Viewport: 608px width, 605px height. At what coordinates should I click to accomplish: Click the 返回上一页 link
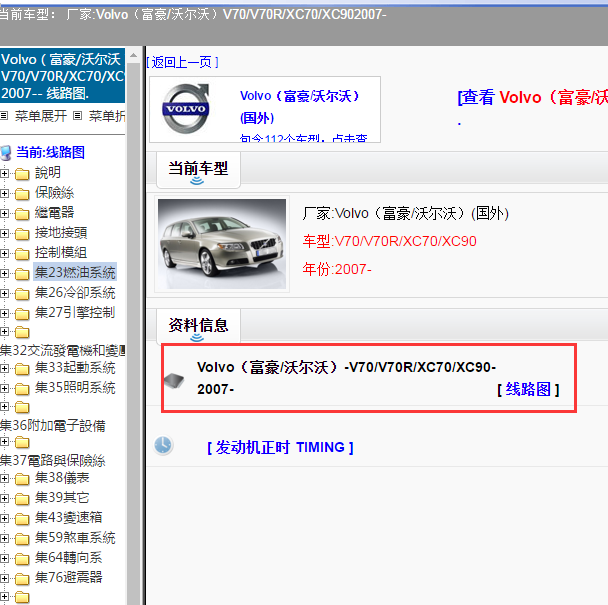pos(182,62)
